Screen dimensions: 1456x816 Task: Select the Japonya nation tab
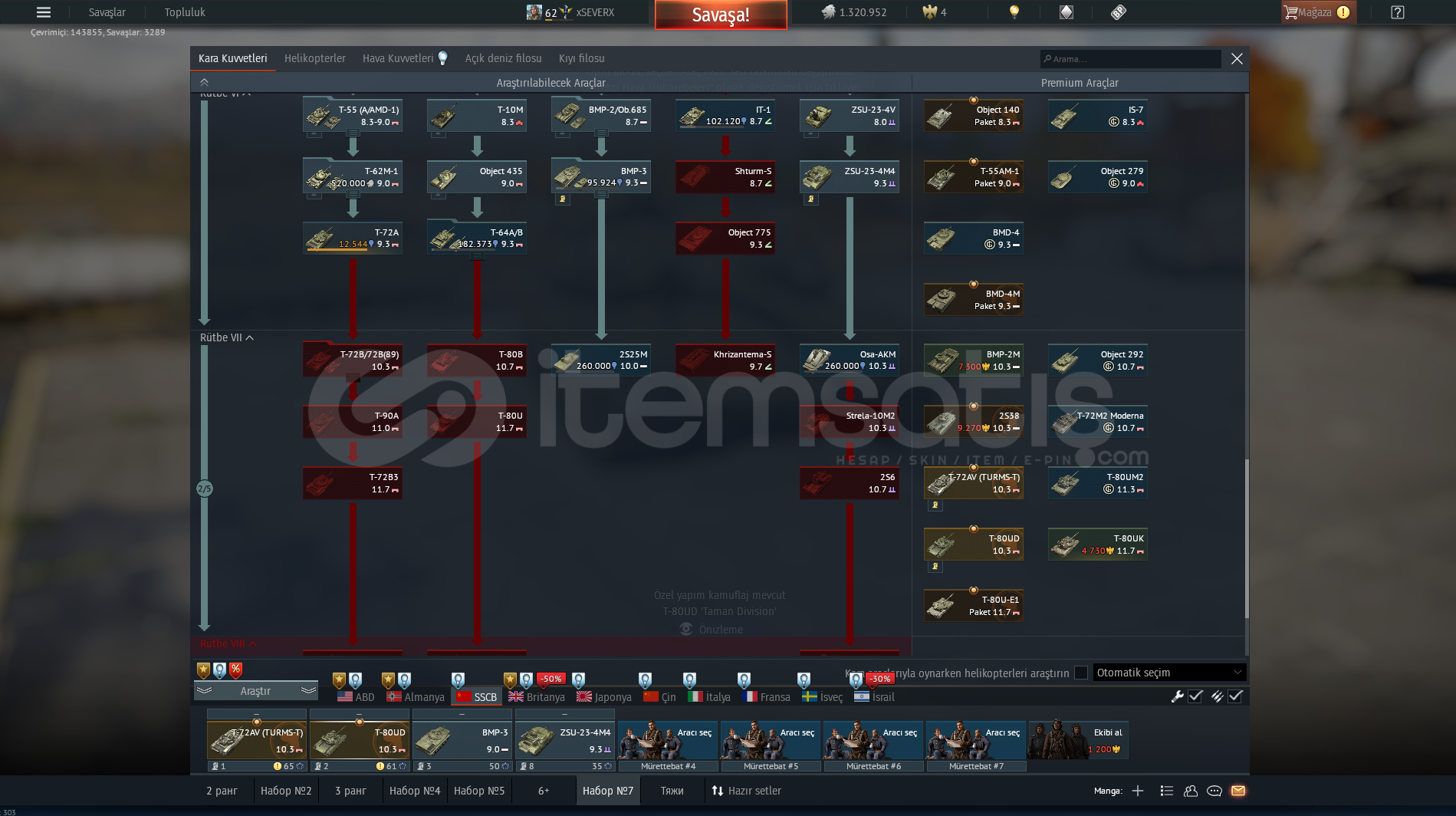click(x=604, y=697)
